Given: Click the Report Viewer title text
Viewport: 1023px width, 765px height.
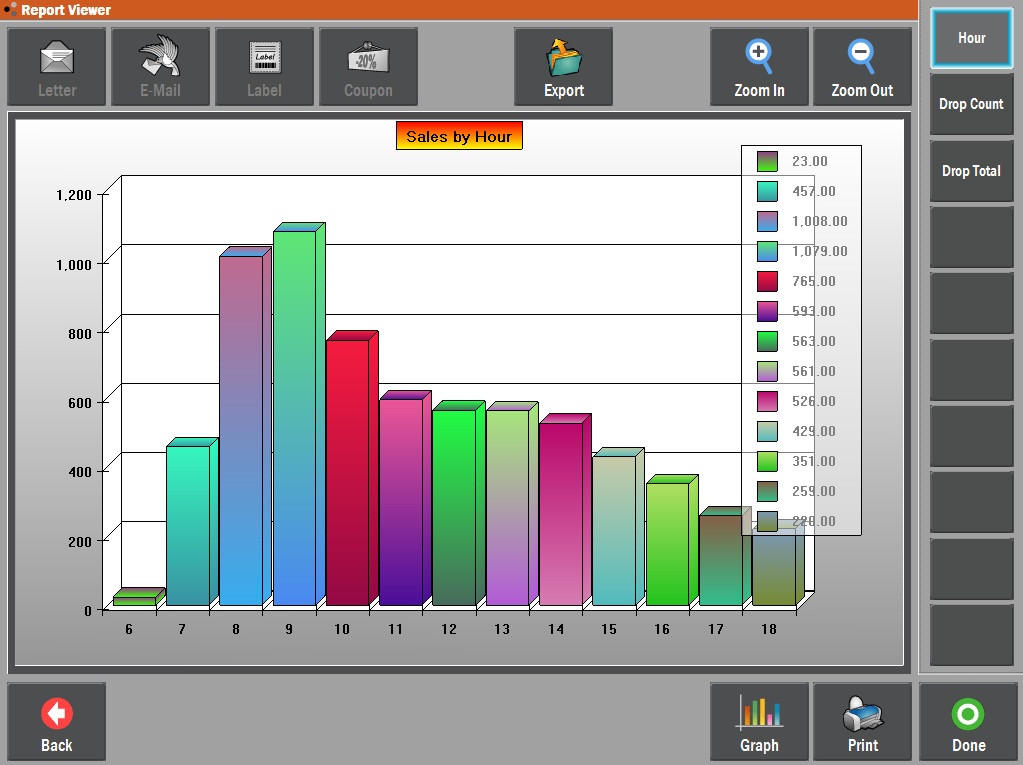Looking at the screenshot, I should tap(66, 10).
